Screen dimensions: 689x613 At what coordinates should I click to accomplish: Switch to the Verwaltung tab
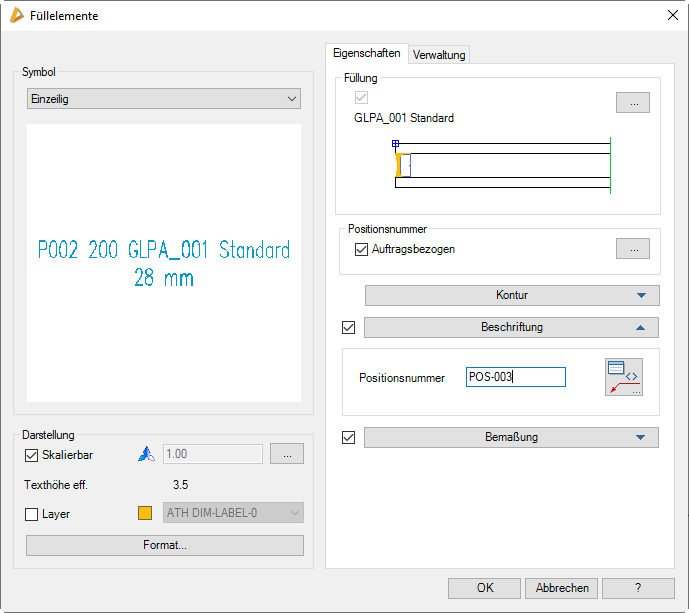[439, 55]
